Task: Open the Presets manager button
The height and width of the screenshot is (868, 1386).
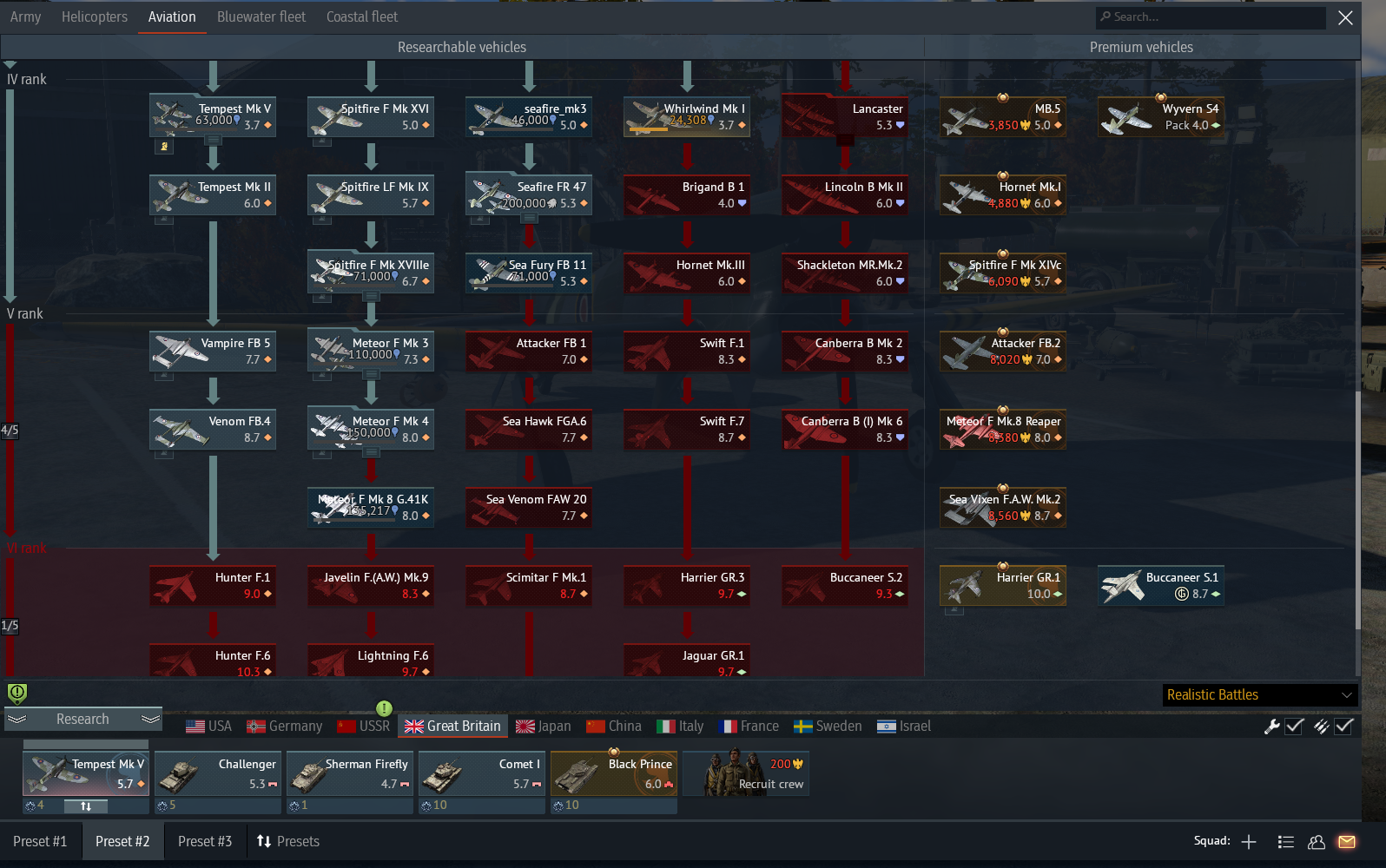Action: [x=288, y=842]
